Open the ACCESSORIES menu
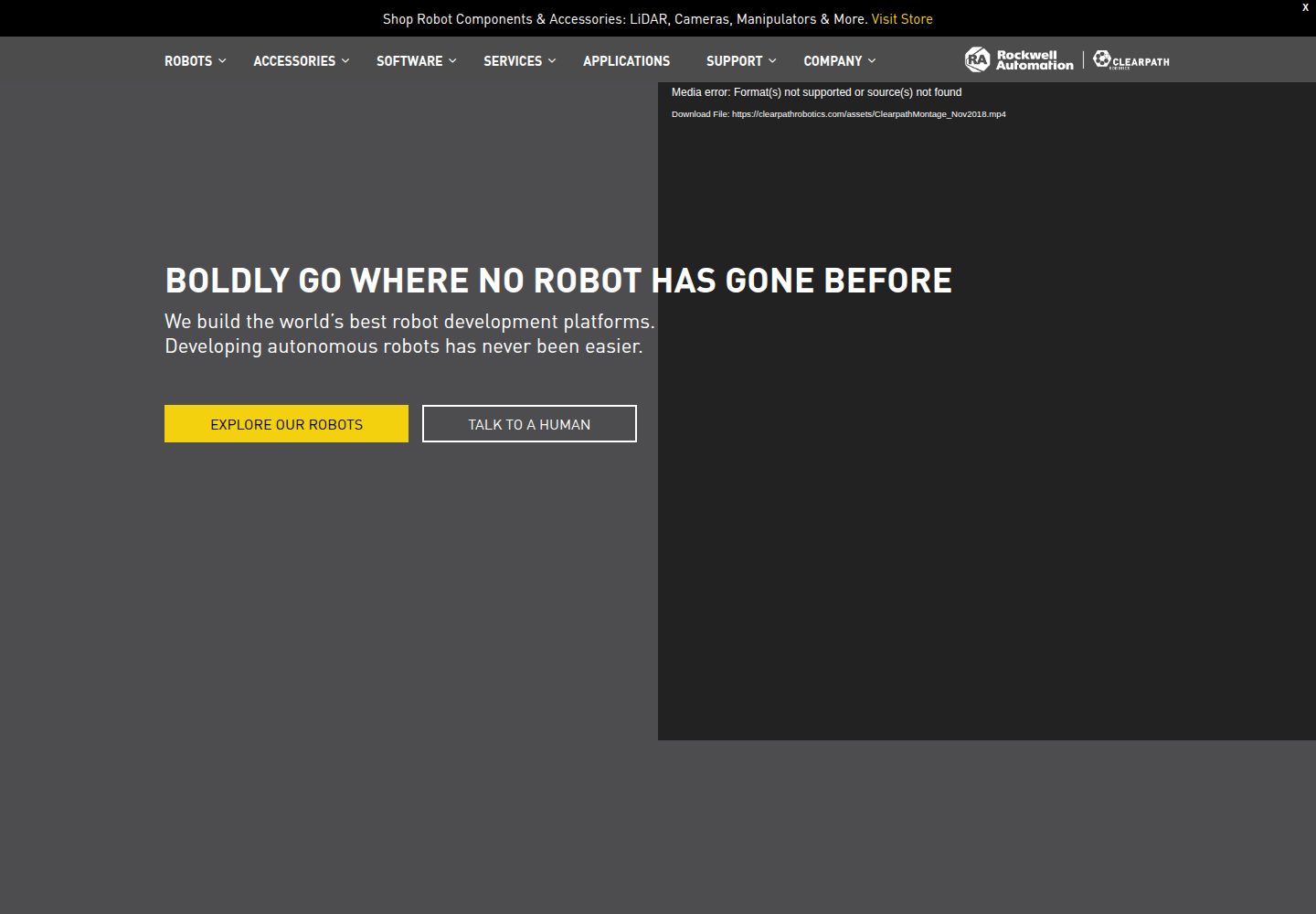This screenshot has width=1316, height=914. click(294, 60)
